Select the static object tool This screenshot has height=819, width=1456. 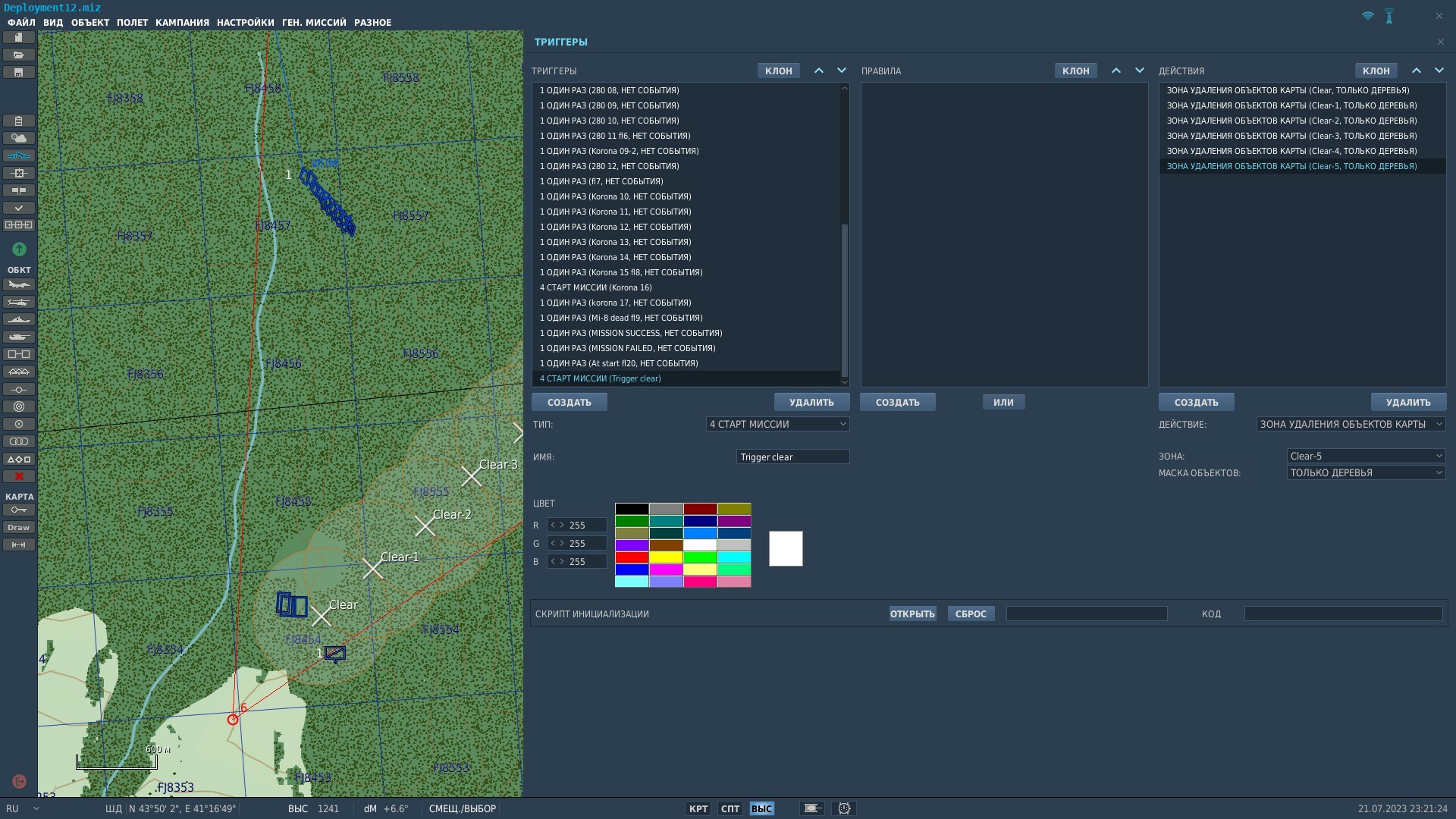point(19,354)
